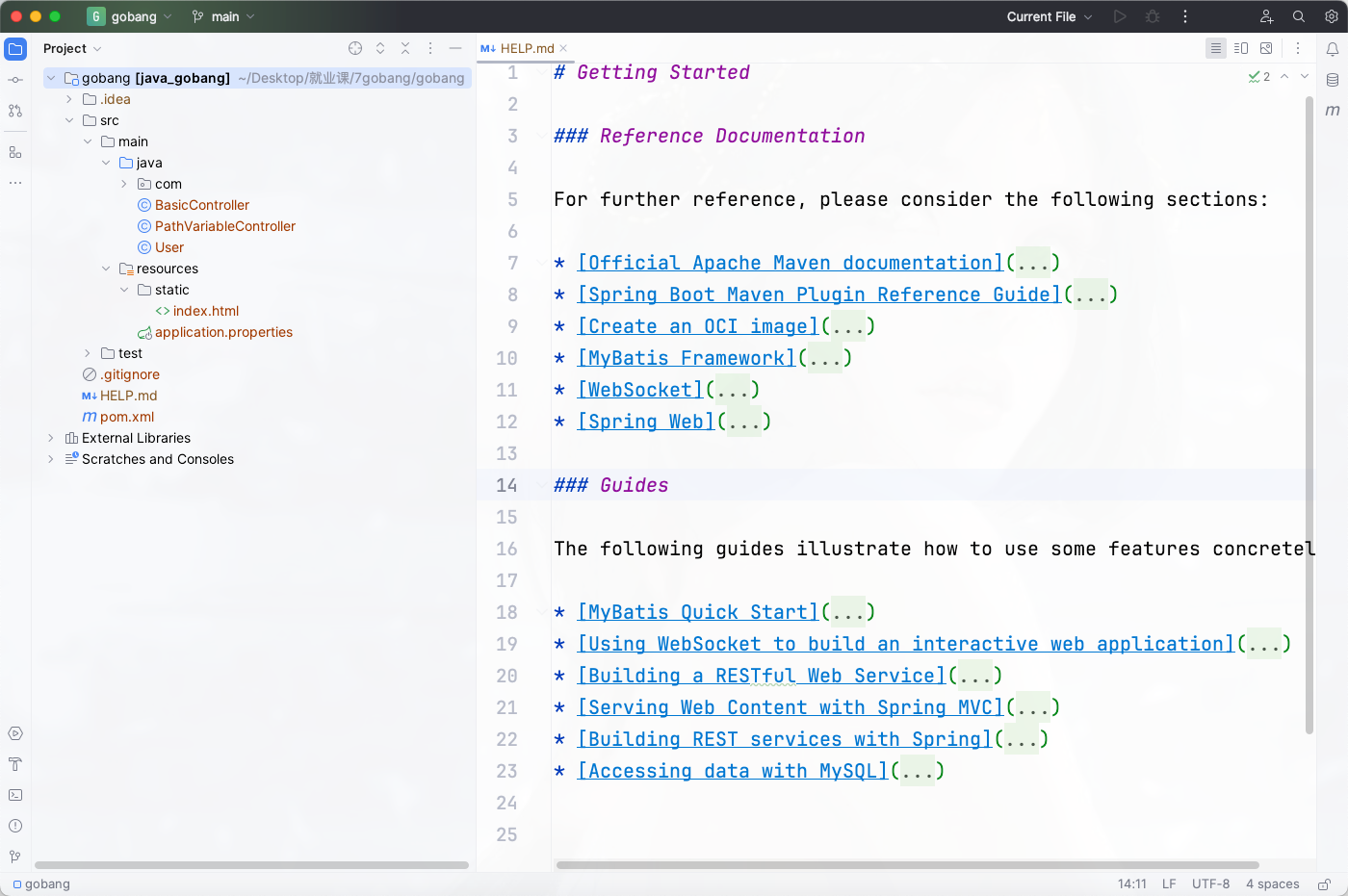Expand the com package chevron
1348x896 pixels.
coord(124,184)
